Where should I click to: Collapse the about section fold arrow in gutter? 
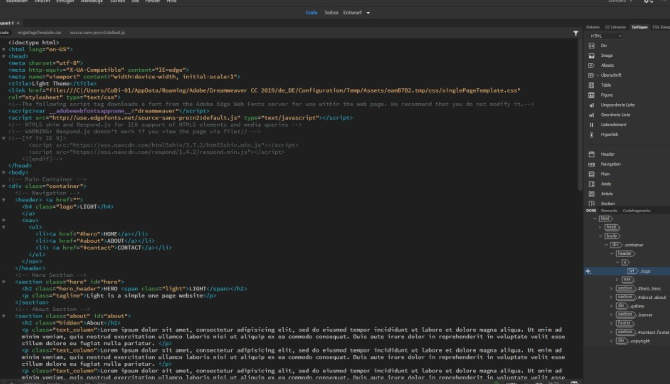(4, 316)
